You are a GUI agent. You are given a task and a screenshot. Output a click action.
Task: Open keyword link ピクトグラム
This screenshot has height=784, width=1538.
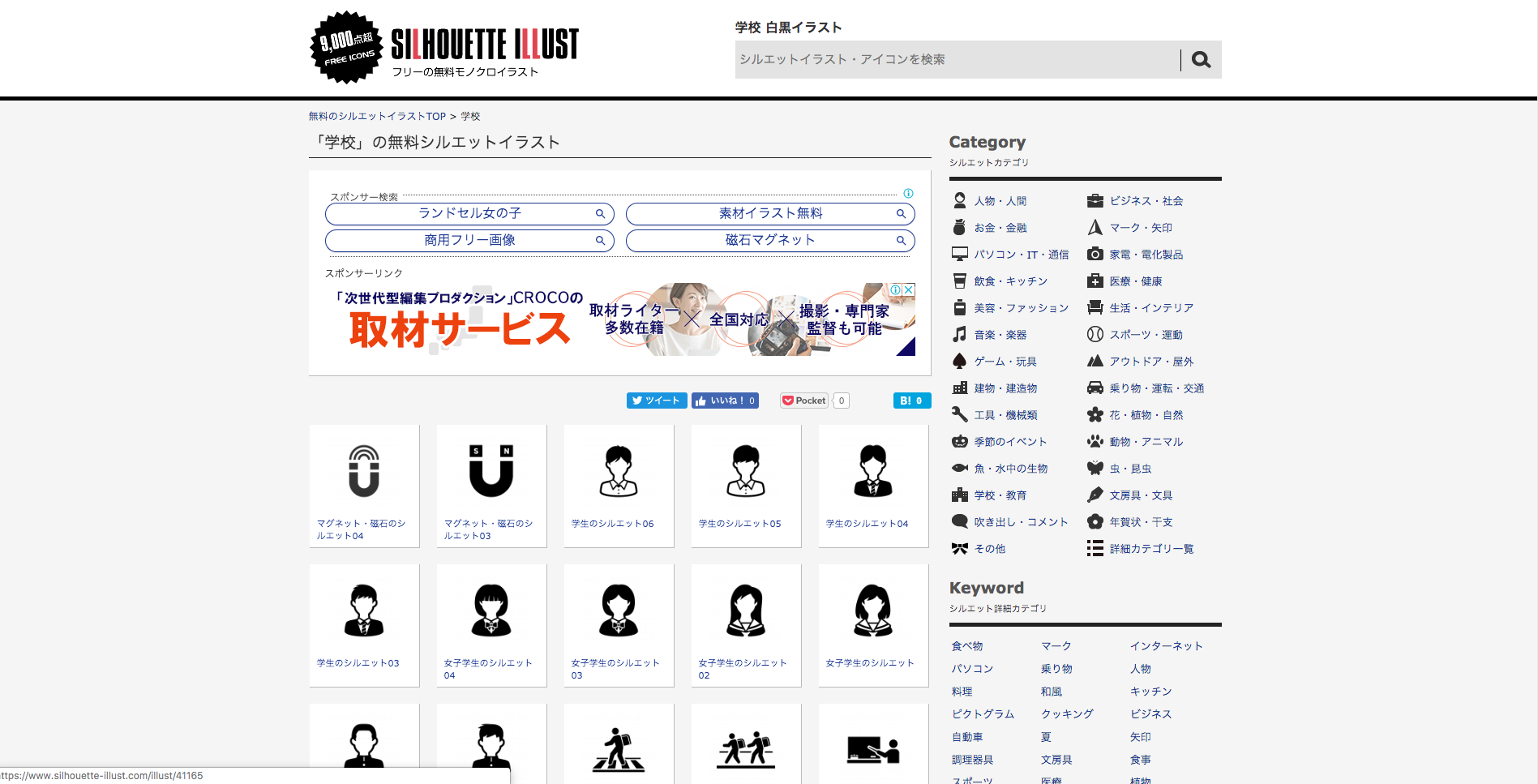pyautogui.click(x=983, y=714)
